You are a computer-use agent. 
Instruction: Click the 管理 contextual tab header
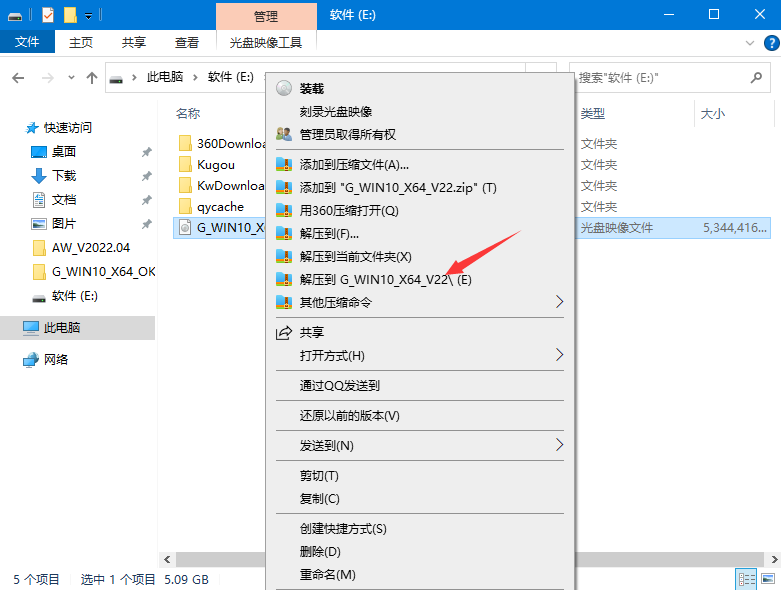pyautogui.click(x=266, y=16)
